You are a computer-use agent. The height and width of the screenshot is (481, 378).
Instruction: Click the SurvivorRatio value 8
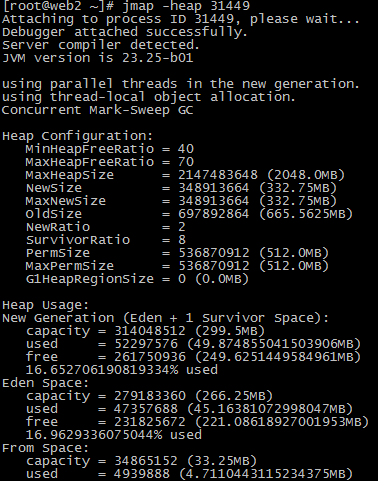[182, 240]
